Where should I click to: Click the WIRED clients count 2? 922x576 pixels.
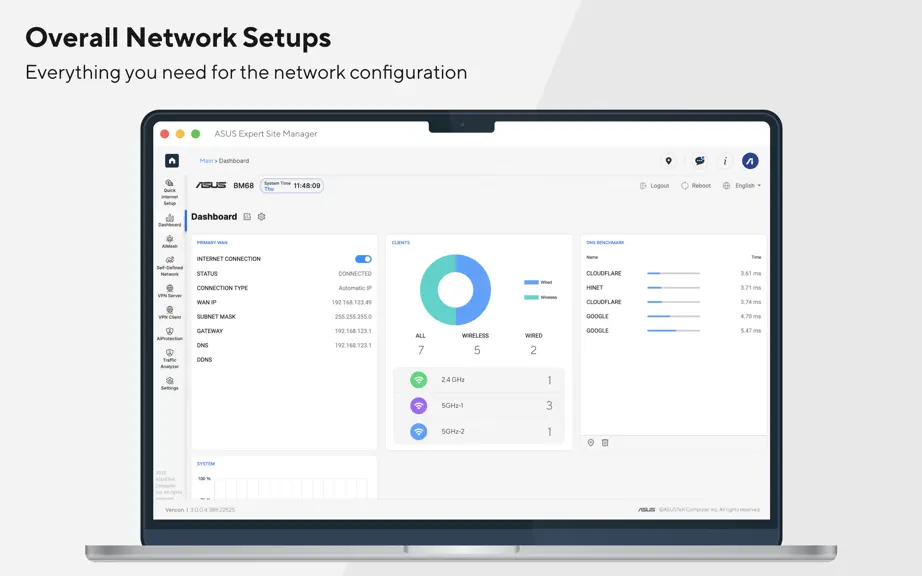pyautogui.click(x=533, y=350)
